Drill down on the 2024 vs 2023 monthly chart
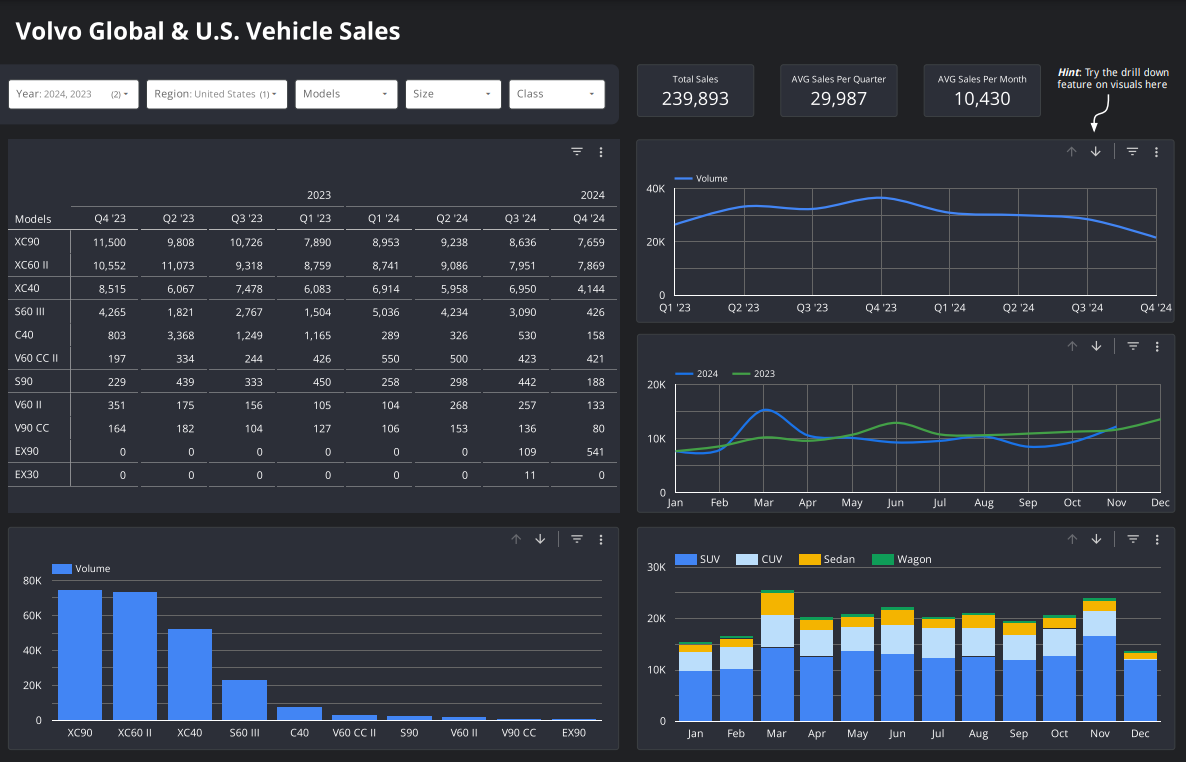This screenshot has height=762, width=1186. (x=1096, y=347)
